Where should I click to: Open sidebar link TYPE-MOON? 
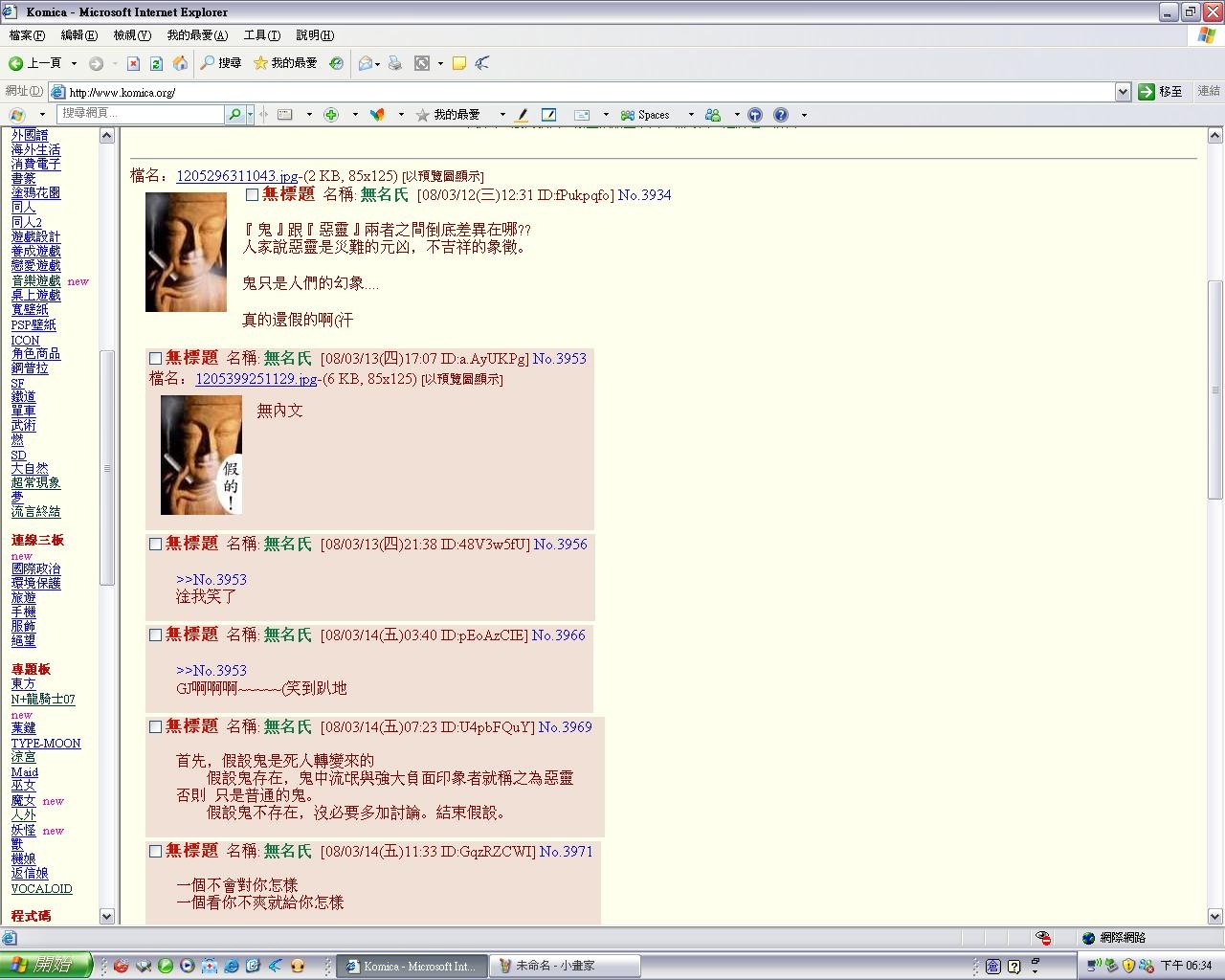coord(46,743)
